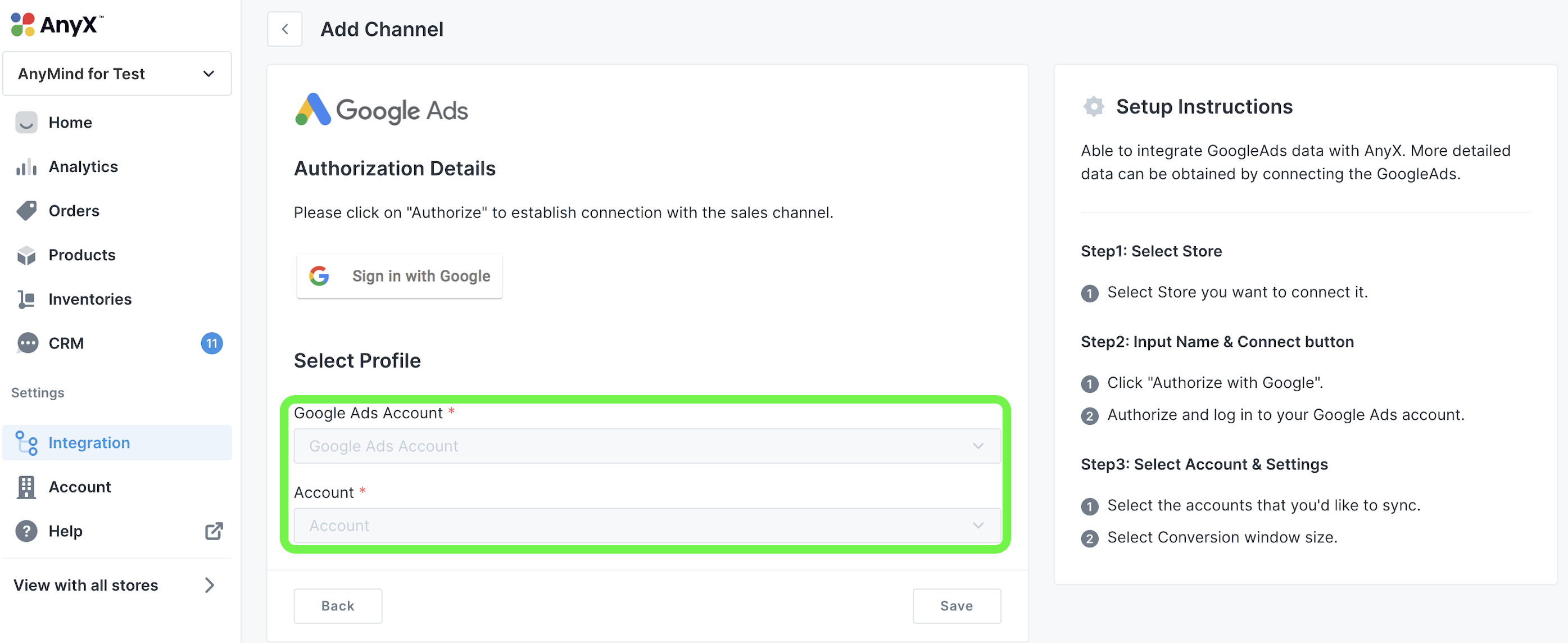Image resolution: width=1568 pixels, height=643 pixels.
Task: Click the Account building icon
Action: pyautogui.click(x=26, y=487)
